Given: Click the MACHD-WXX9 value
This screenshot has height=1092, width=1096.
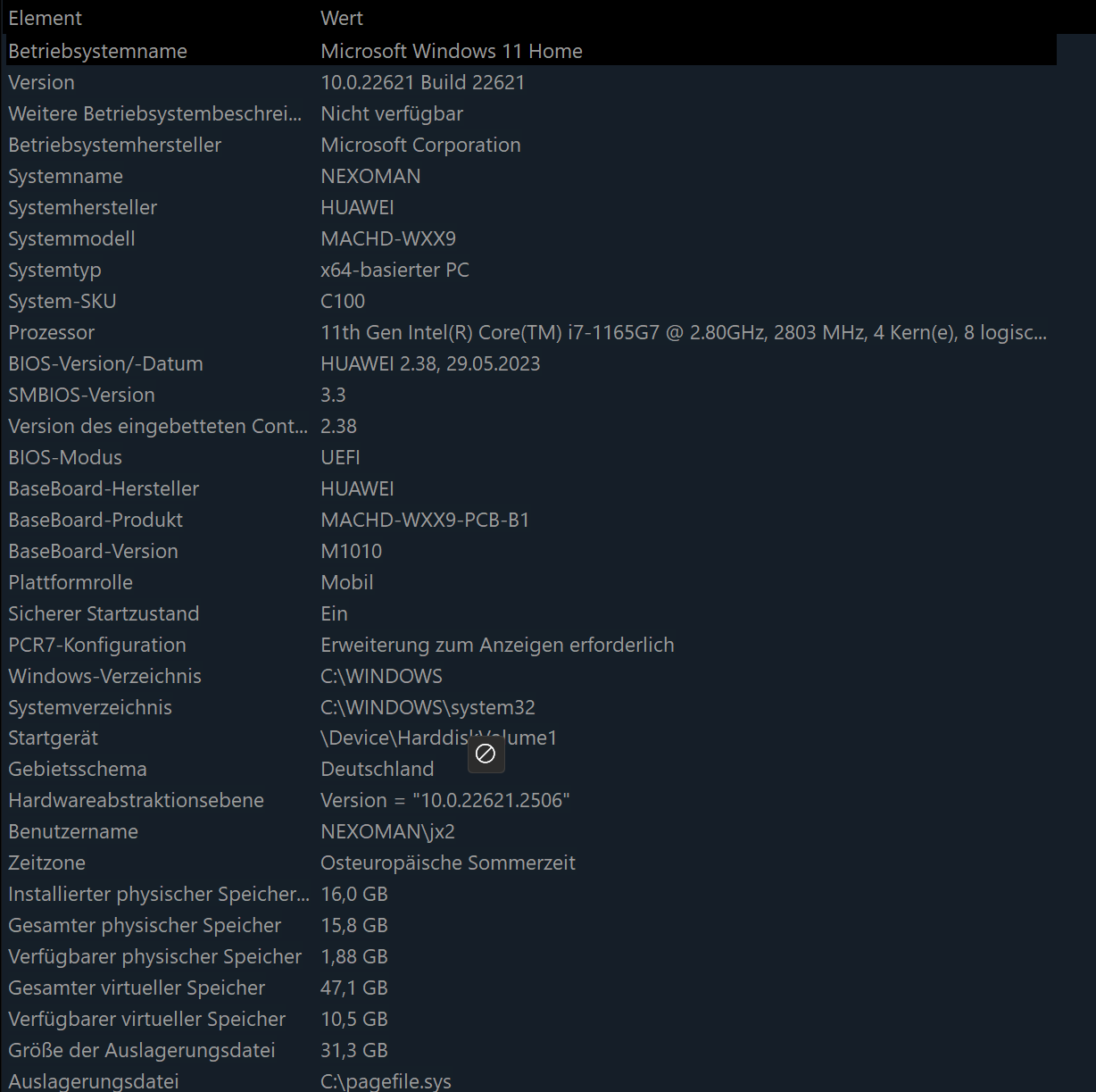Looking at the screenshot, I should [388, 238].
